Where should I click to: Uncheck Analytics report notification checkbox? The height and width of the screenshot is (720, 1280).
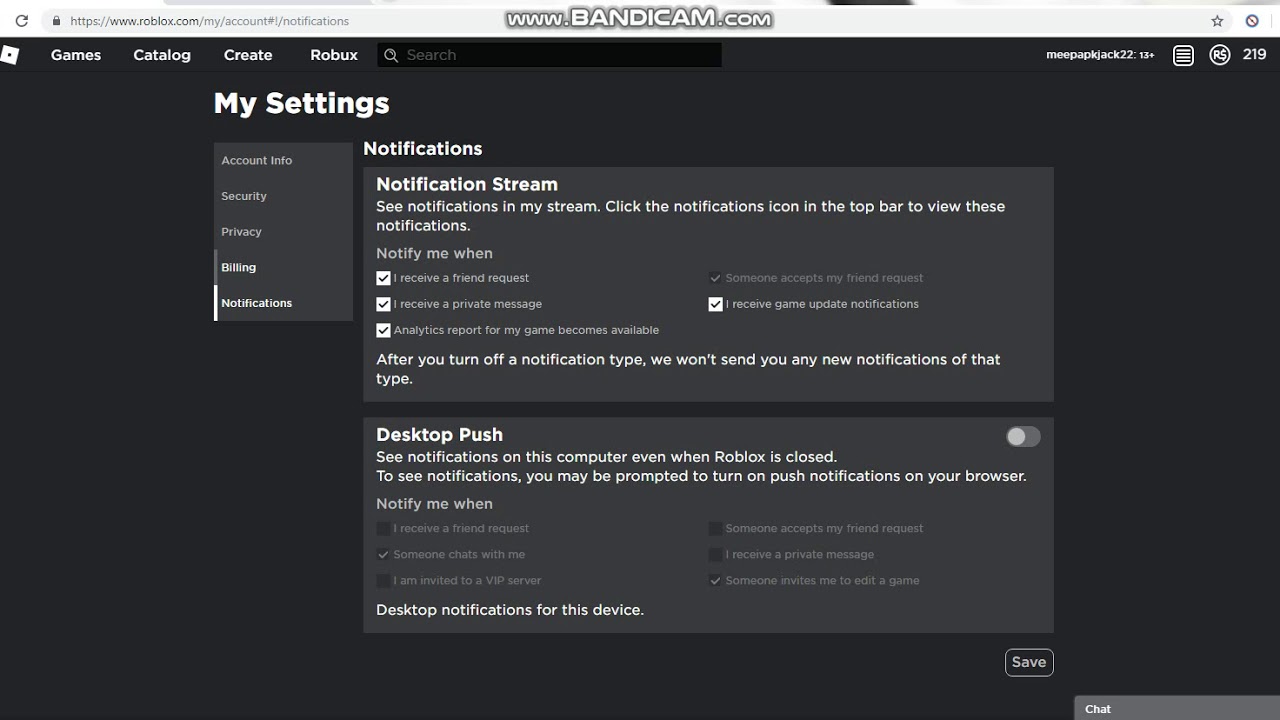[x=383, y=330]
